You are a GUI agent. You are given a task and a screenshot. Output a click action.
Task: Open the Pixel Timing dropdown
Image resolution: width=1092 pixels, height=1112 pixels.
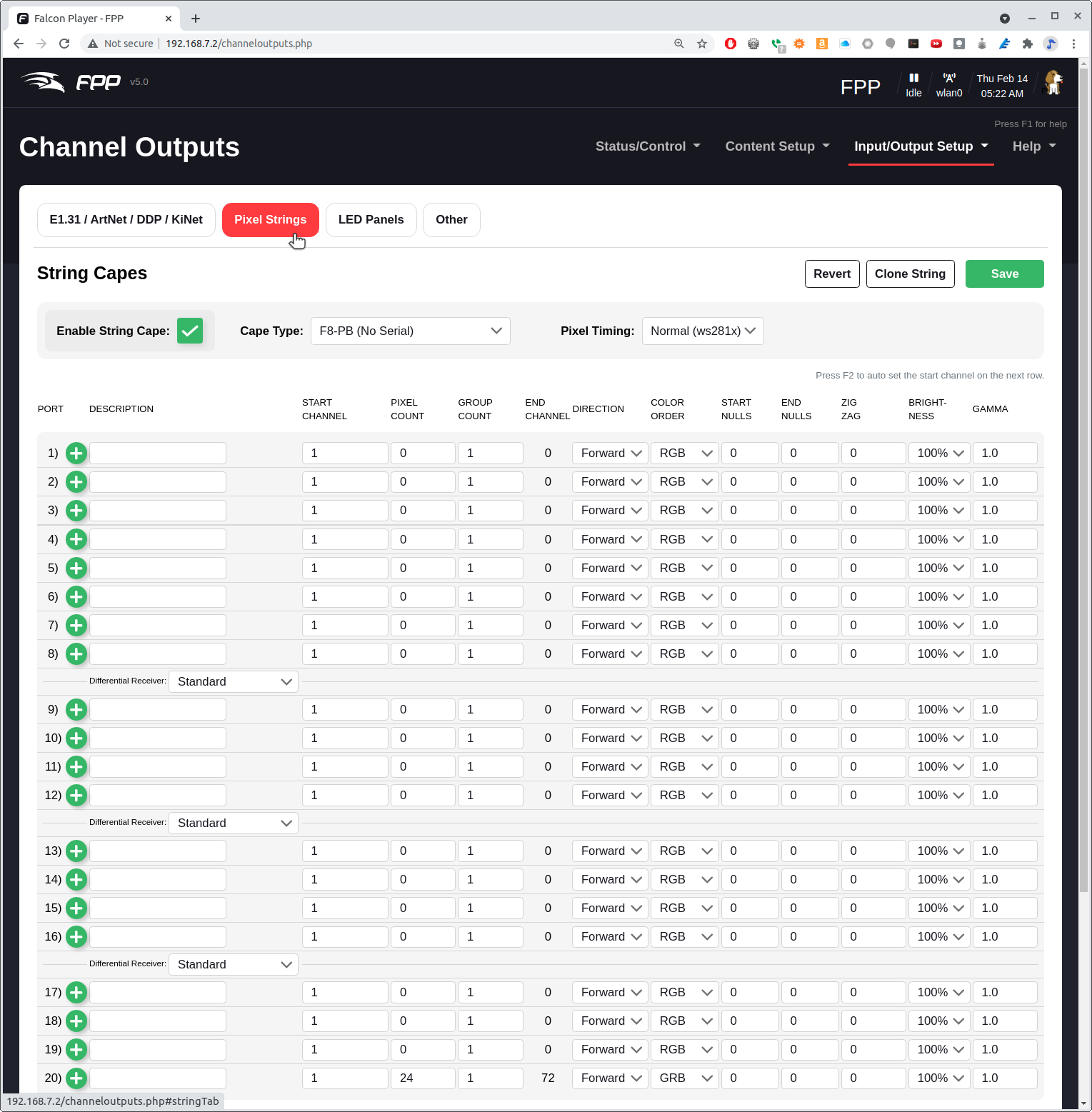(702, 331)
